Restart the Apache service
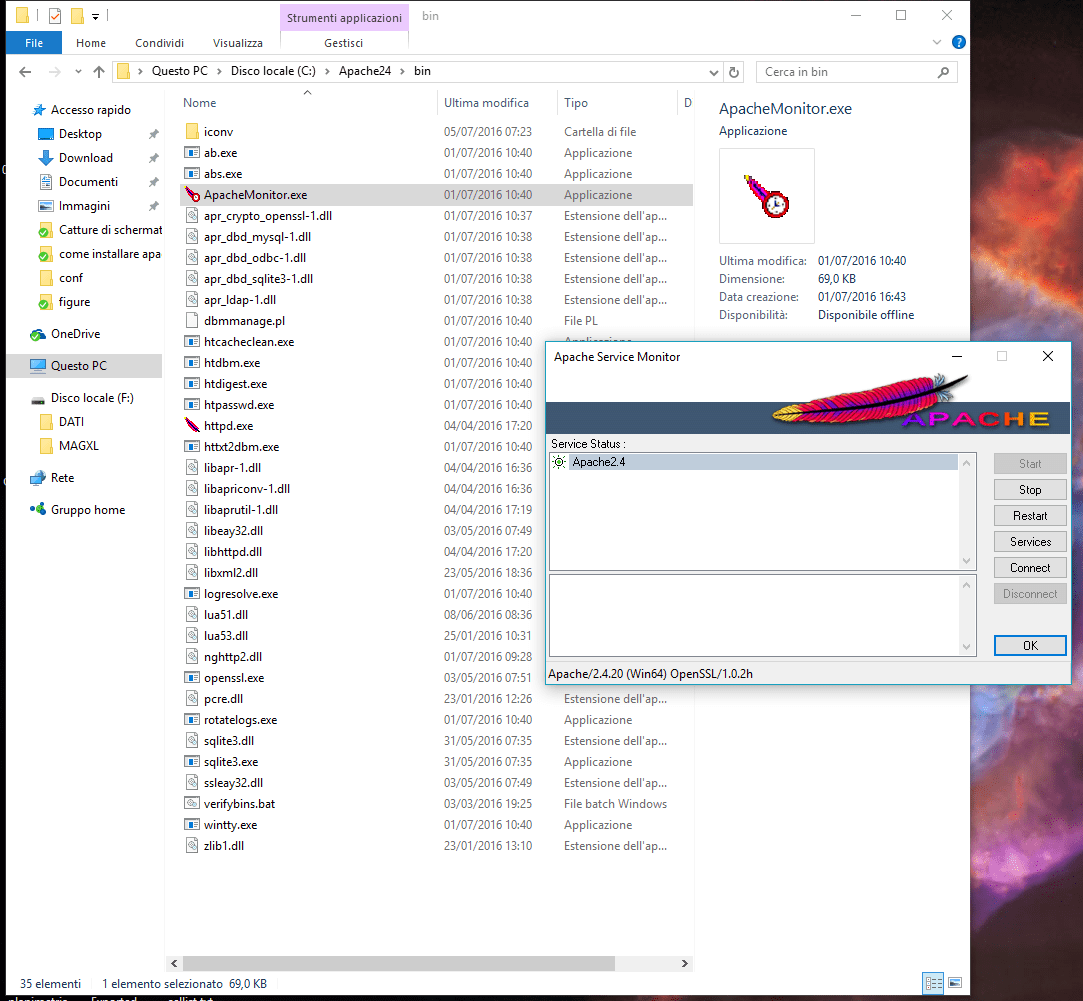 (x=1030, y=515)
